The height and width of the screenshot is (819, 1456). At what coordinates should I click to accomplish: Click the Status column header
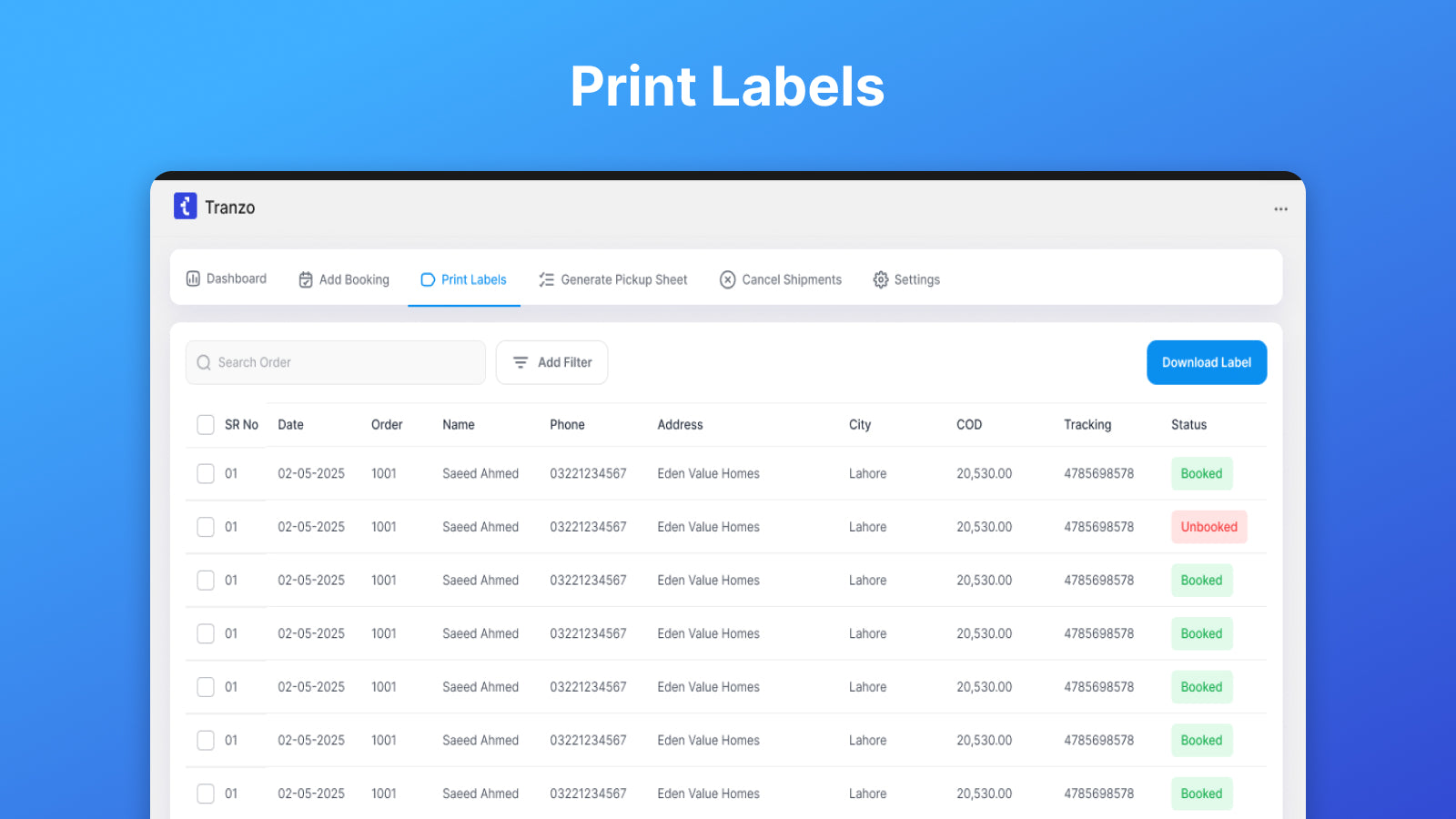pos(1189,425)
